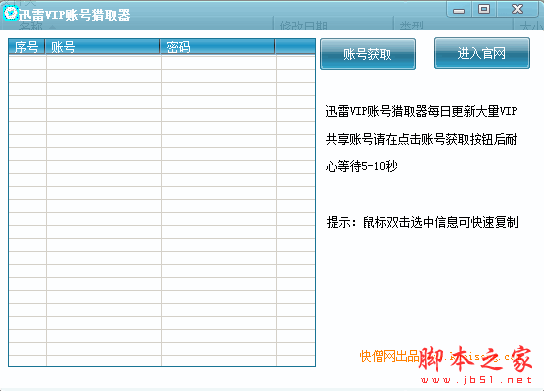Open the official site via 进入官网

(482, 53)
